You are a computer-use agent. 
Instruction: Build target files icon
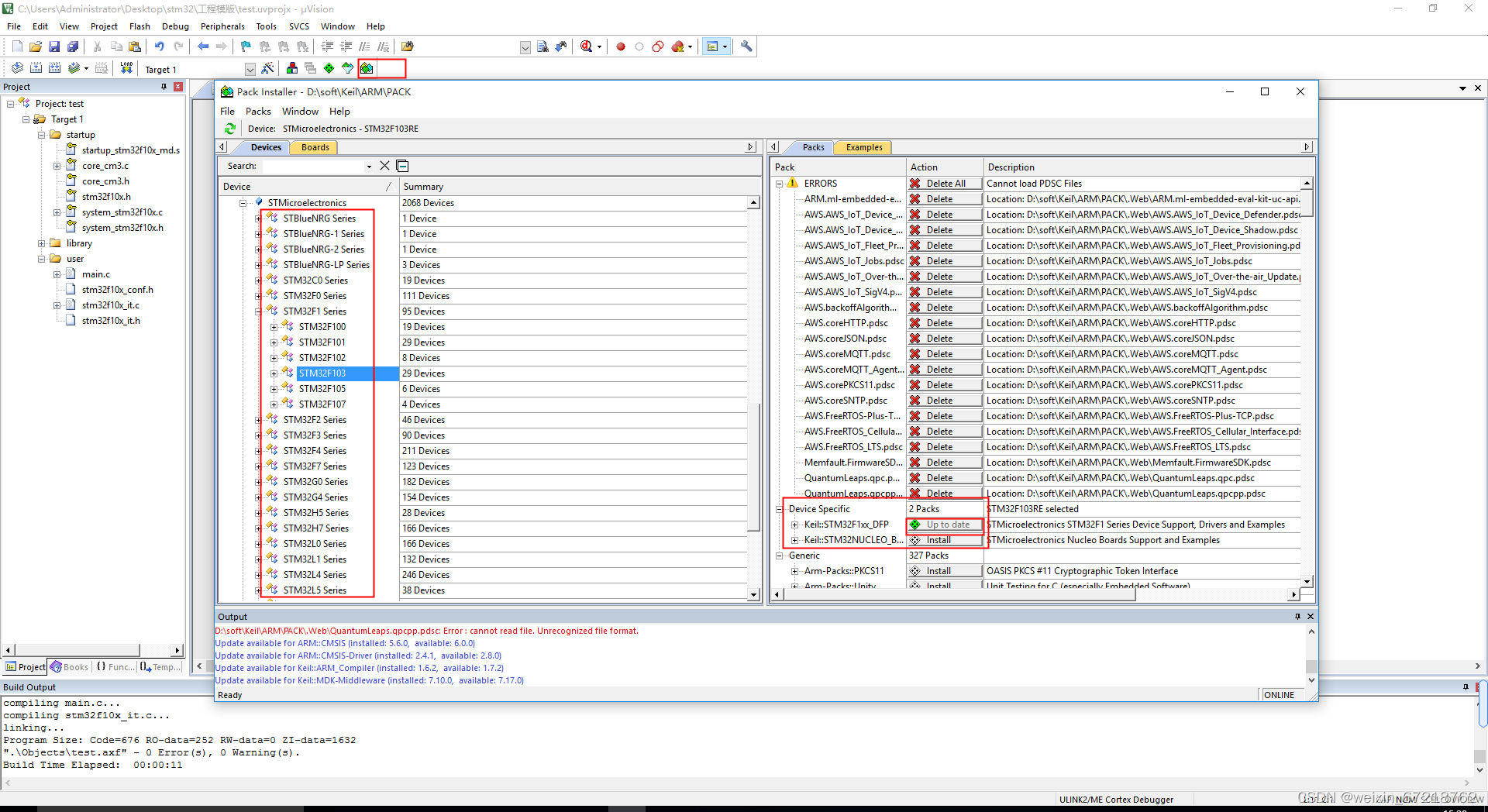pos(36,68)
